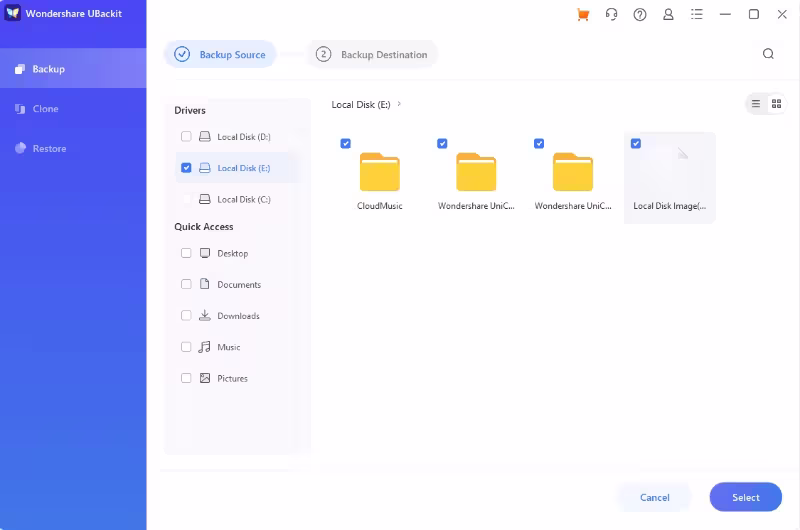Uncheck the CloudMusic folder checkbox

[x=345, y=143]
